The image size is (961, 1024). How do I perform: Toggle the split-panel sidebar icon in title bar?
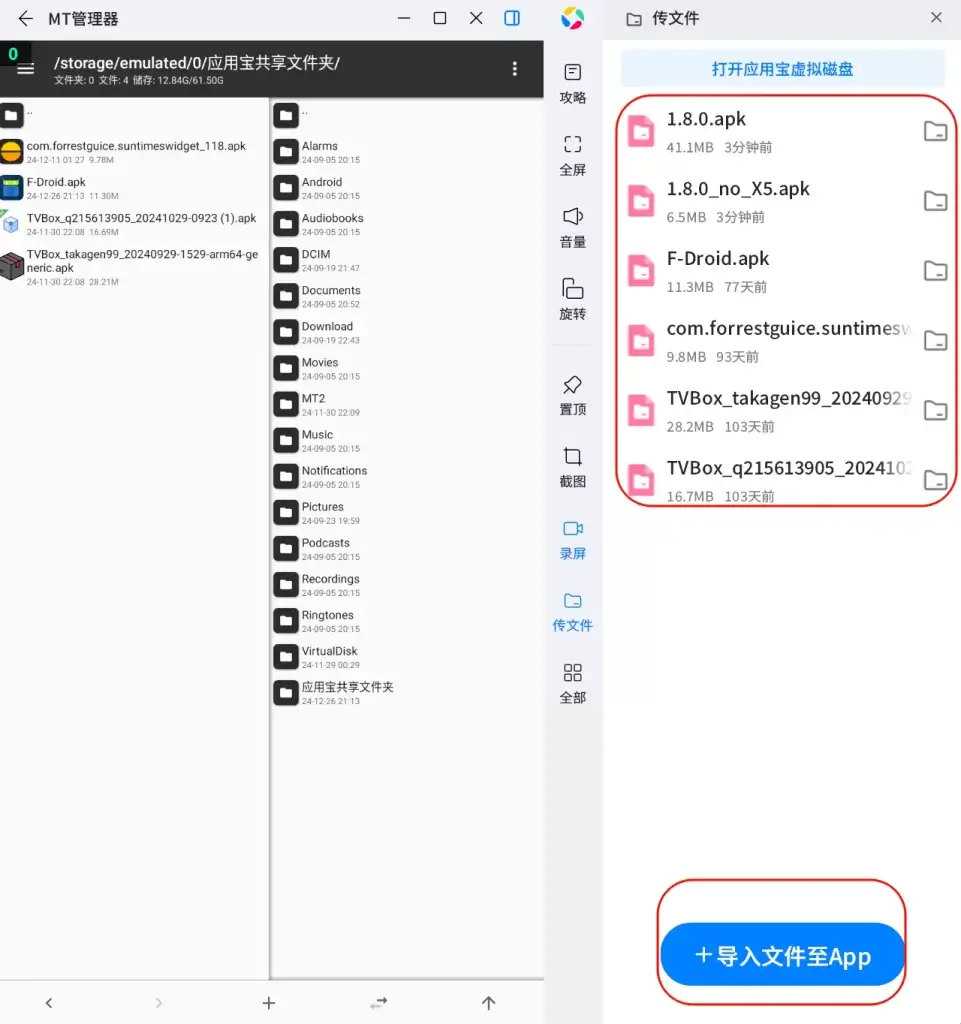tap(512, 18)
